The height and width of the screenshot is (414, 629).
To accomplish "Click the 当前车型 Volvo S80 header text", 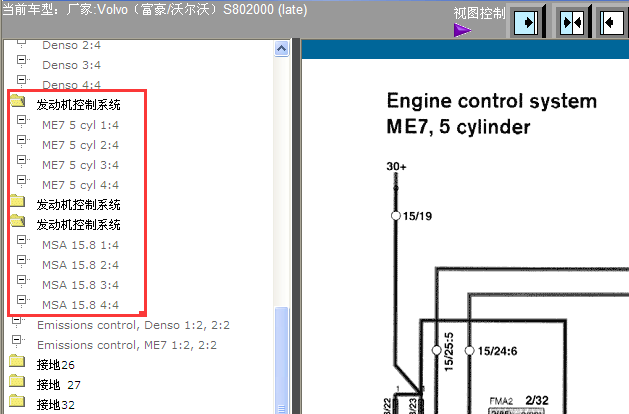I will [x=155, y=9].
